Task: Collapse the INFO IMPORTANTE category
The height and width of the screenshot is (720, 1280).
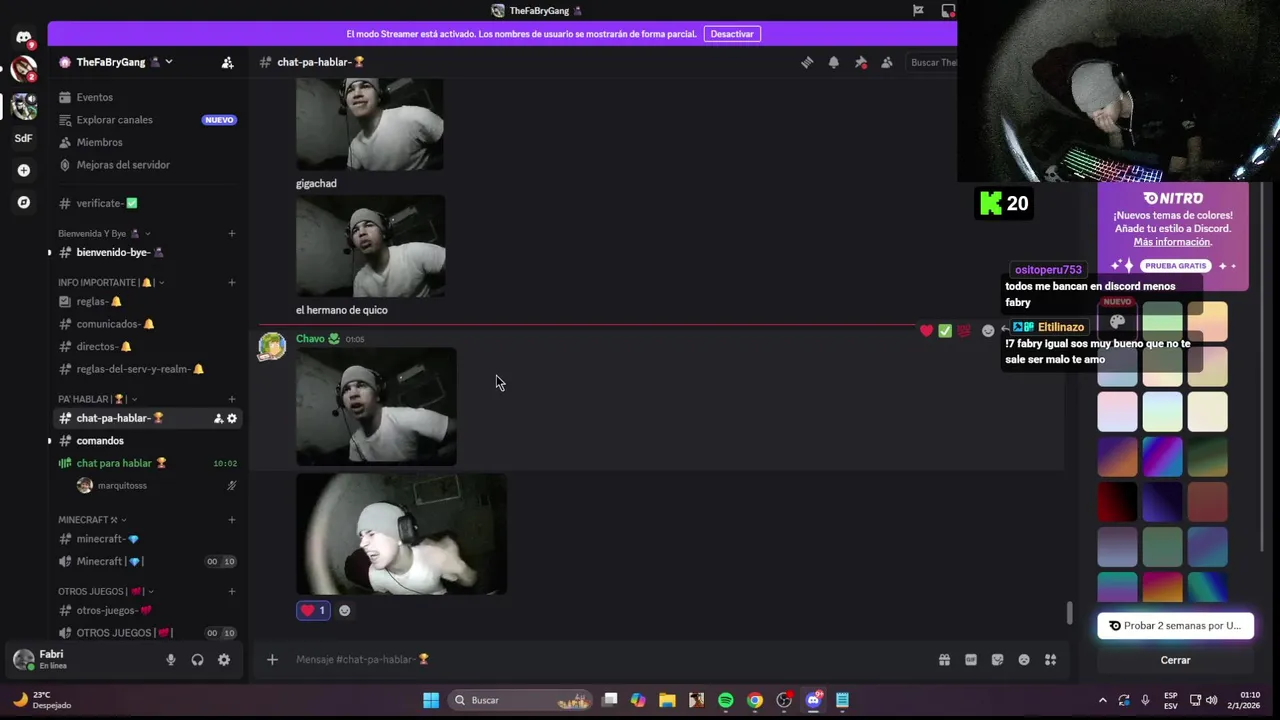Action: click(111, 282)
